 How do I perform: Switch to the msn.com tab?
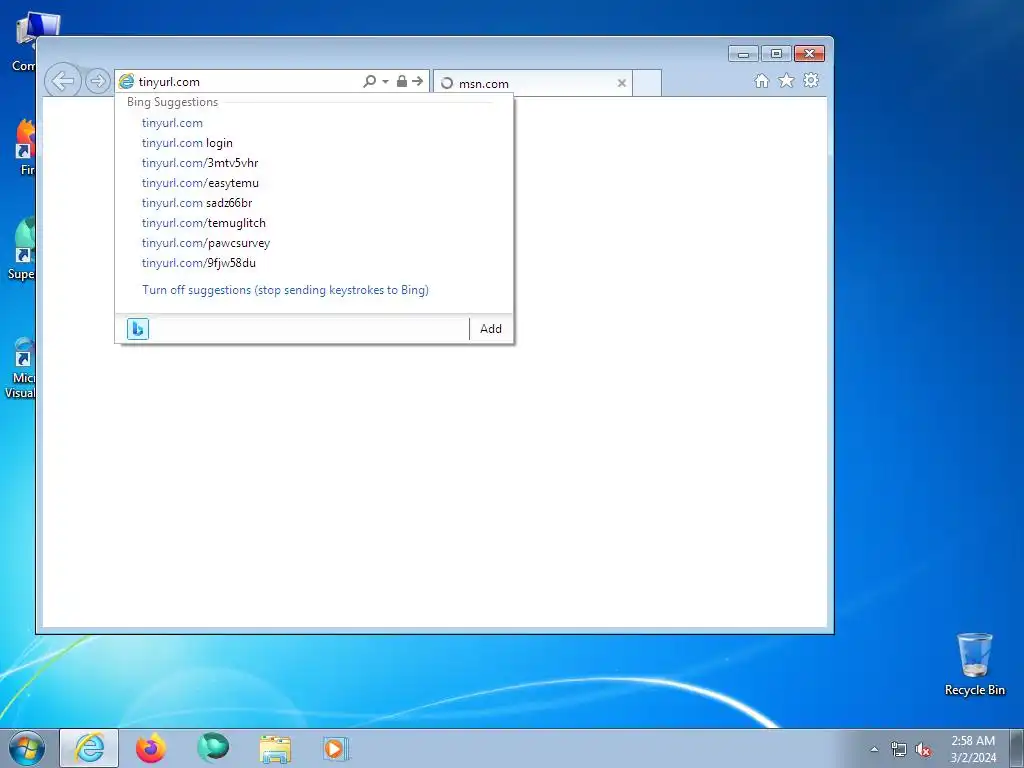coord(532,84)
